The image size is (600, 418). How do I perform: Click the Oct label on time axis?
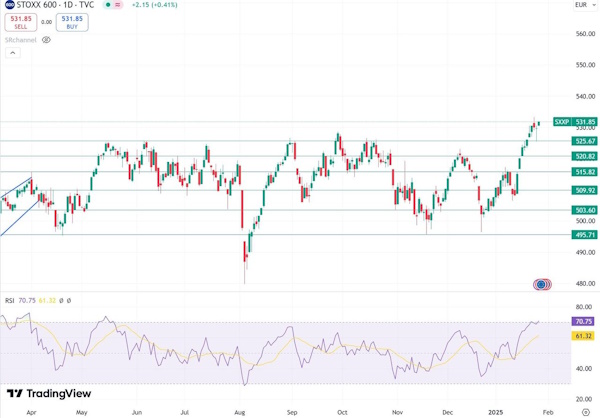[x=342, y=413]
